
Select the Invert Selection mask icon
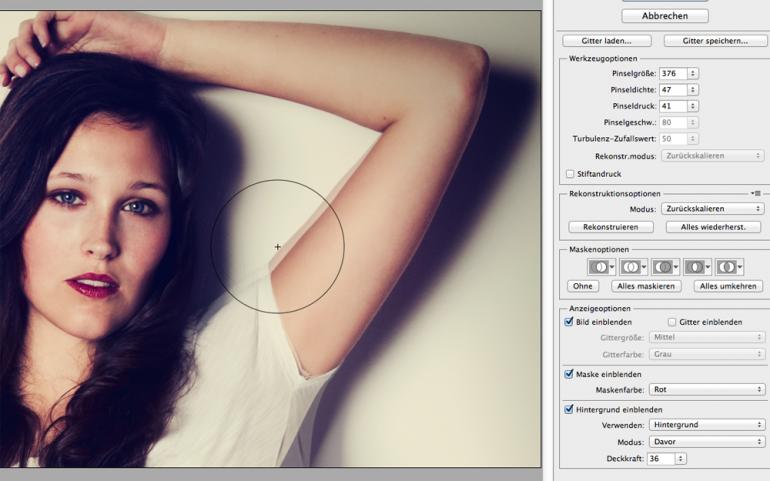pyautogui.click(x=729, y=267)
